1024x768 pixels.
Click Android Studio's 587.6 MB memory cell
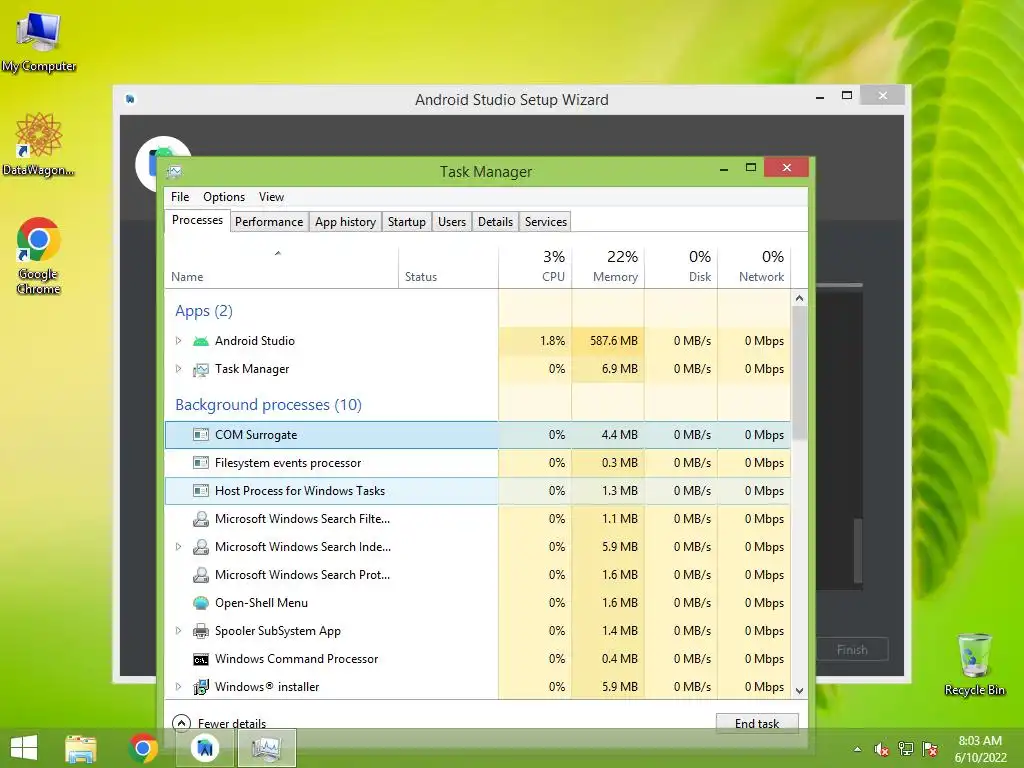pos(608,341)
